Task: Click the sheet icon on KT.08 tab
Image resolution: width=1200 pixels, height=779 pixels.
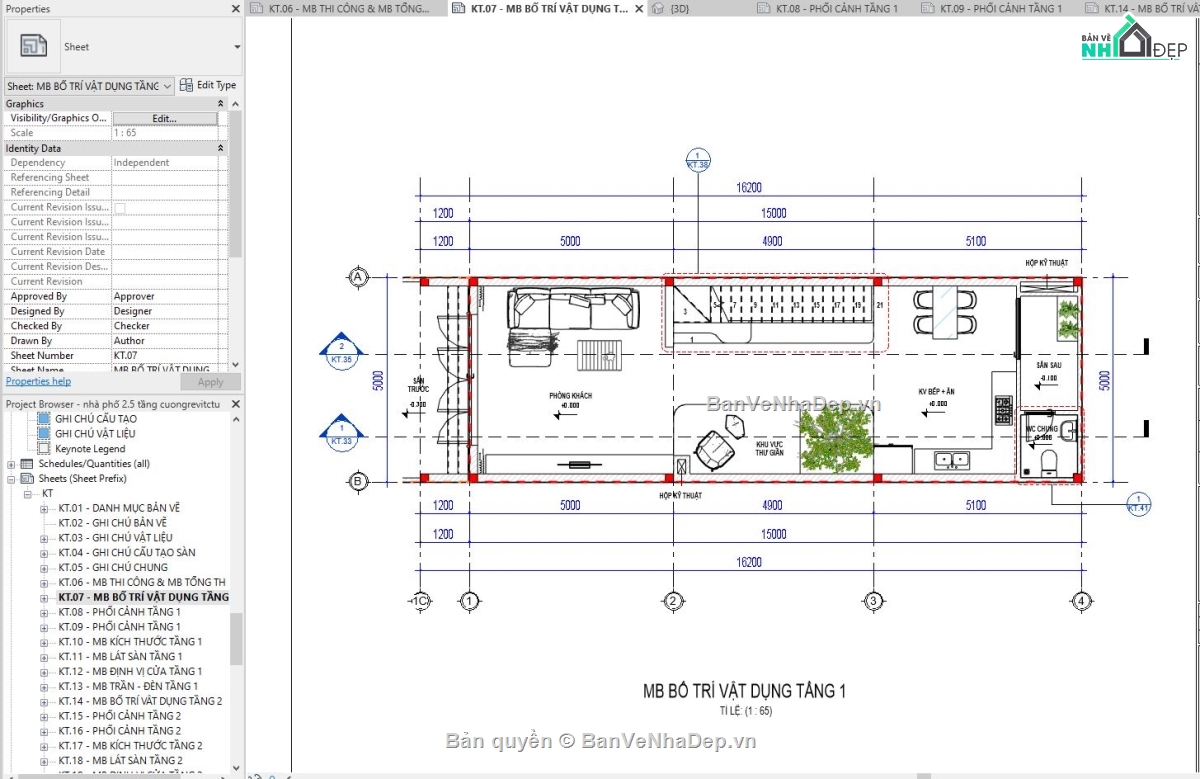Action: (x=763, y=8)
